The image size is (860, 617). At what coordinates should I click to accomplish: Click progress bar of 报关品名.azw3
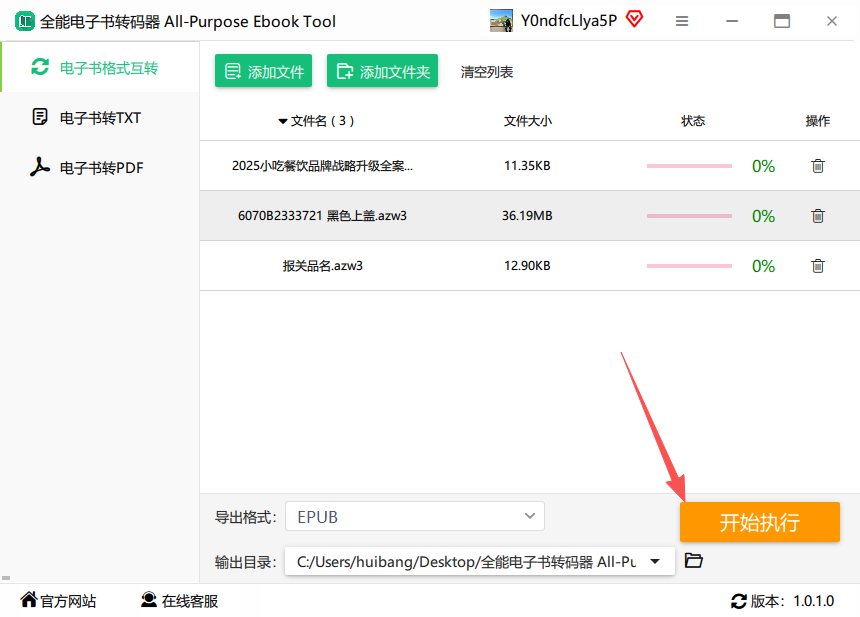coord(689,266)
